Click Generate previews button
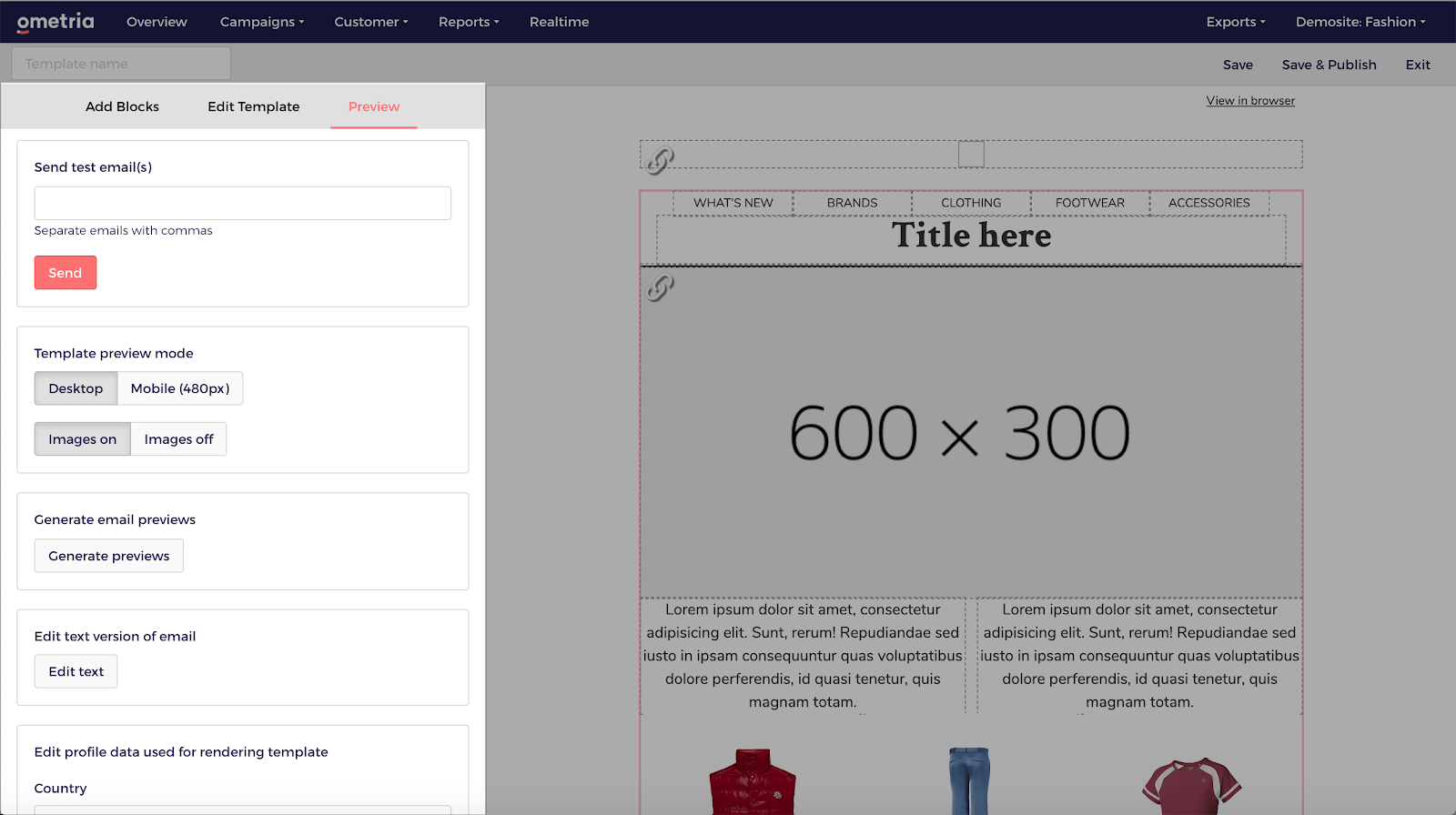Screen dimensions: 1456x815 click(x=109, y=556)
